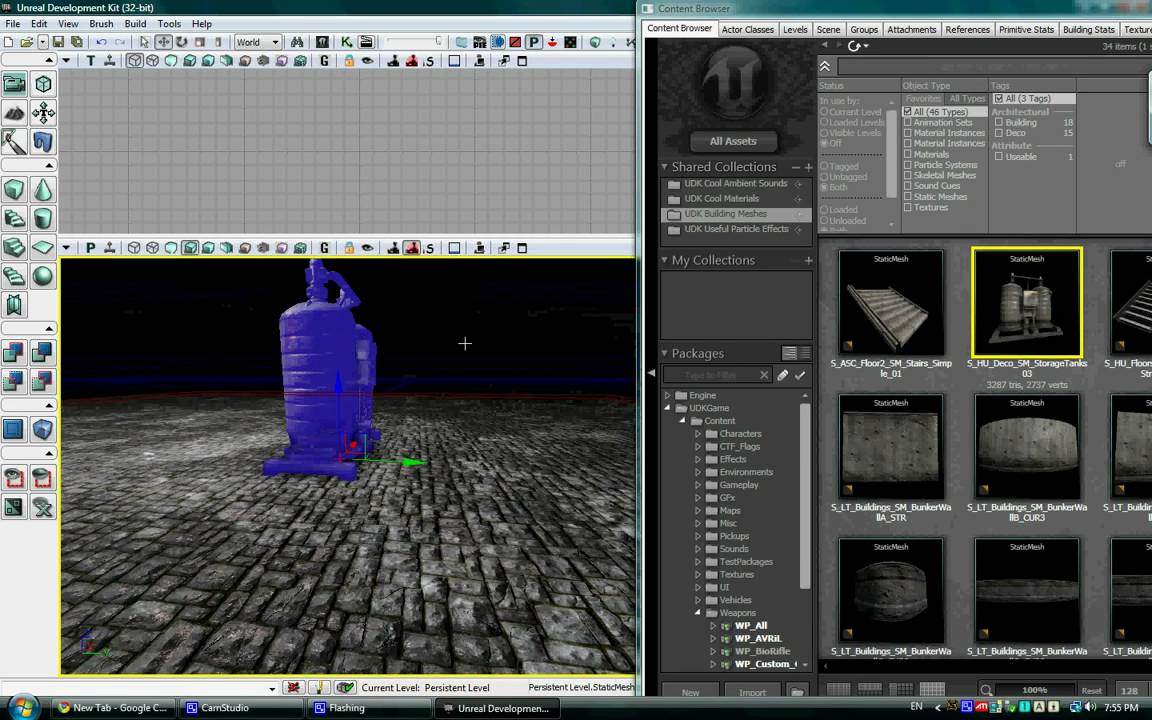The image size is (1152, 720).
Task: Open the World coordinate system dropdown
Action: pyautogui.click(x=257, y=43)
